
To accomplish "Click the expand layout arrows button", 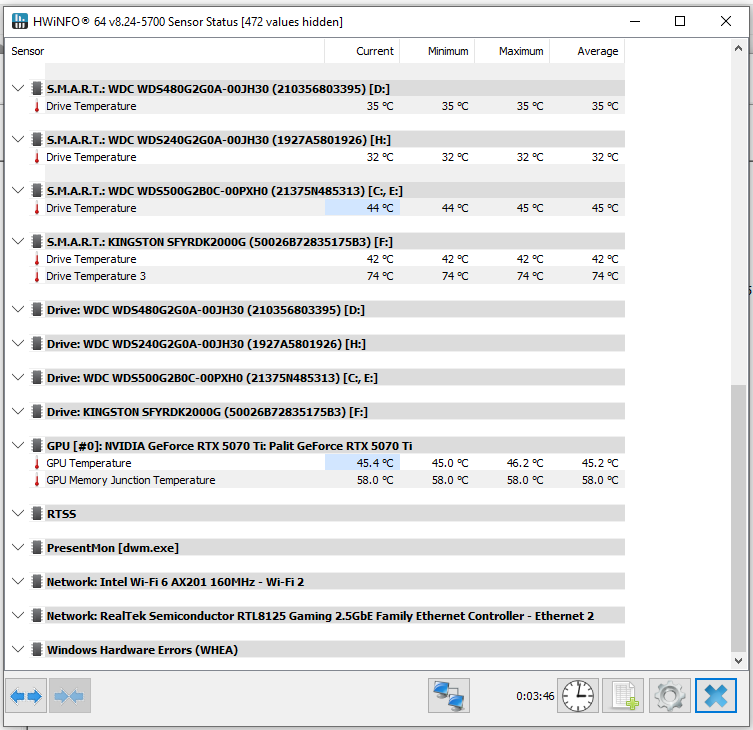I will [26, 695].
